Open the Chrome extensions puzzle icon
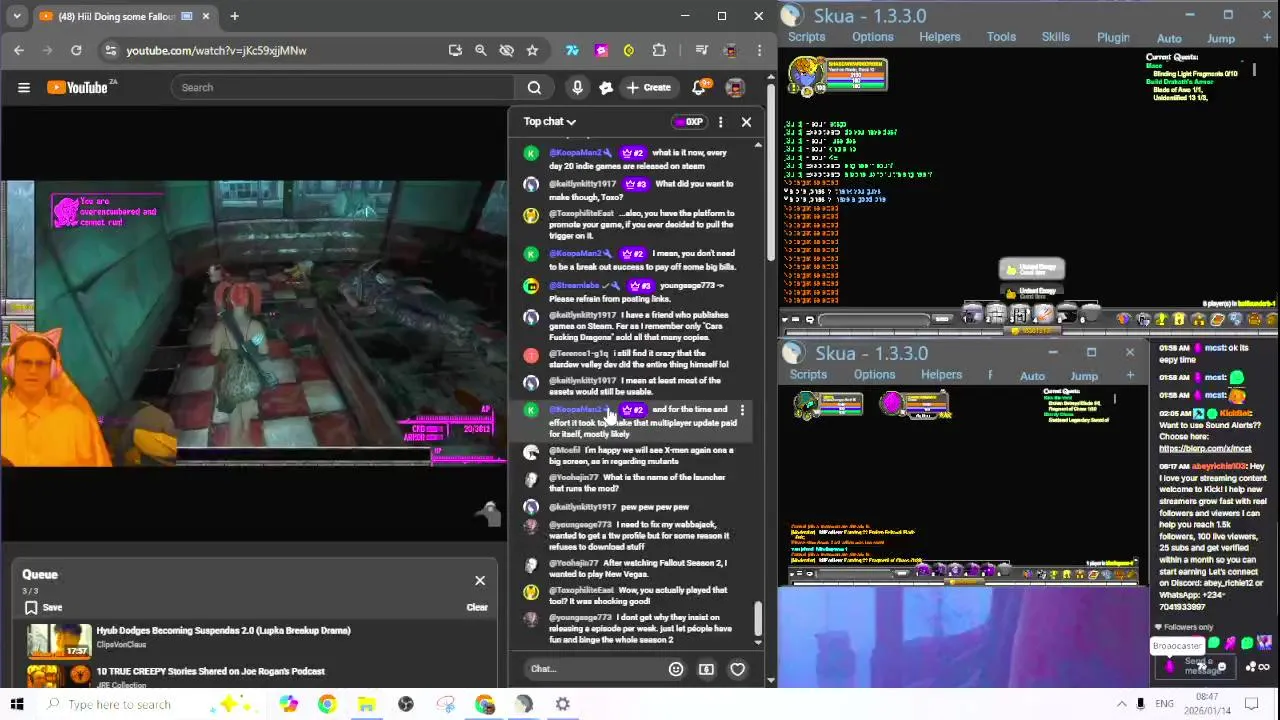Image resolution: width=1280 pixels, height=720 pixels. [659, 50]
